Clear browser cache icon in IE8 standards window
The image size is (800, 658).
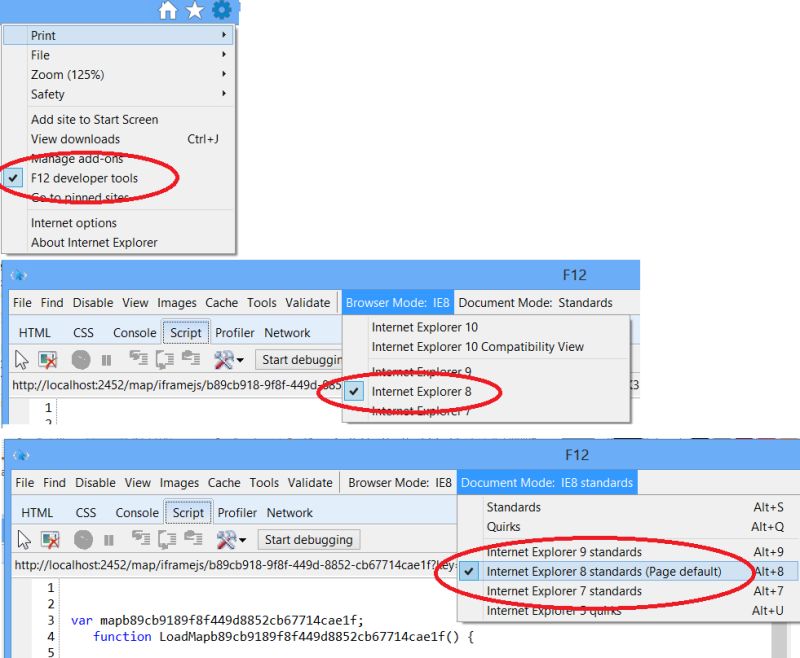pyautogui.click(x=51, y=540)
